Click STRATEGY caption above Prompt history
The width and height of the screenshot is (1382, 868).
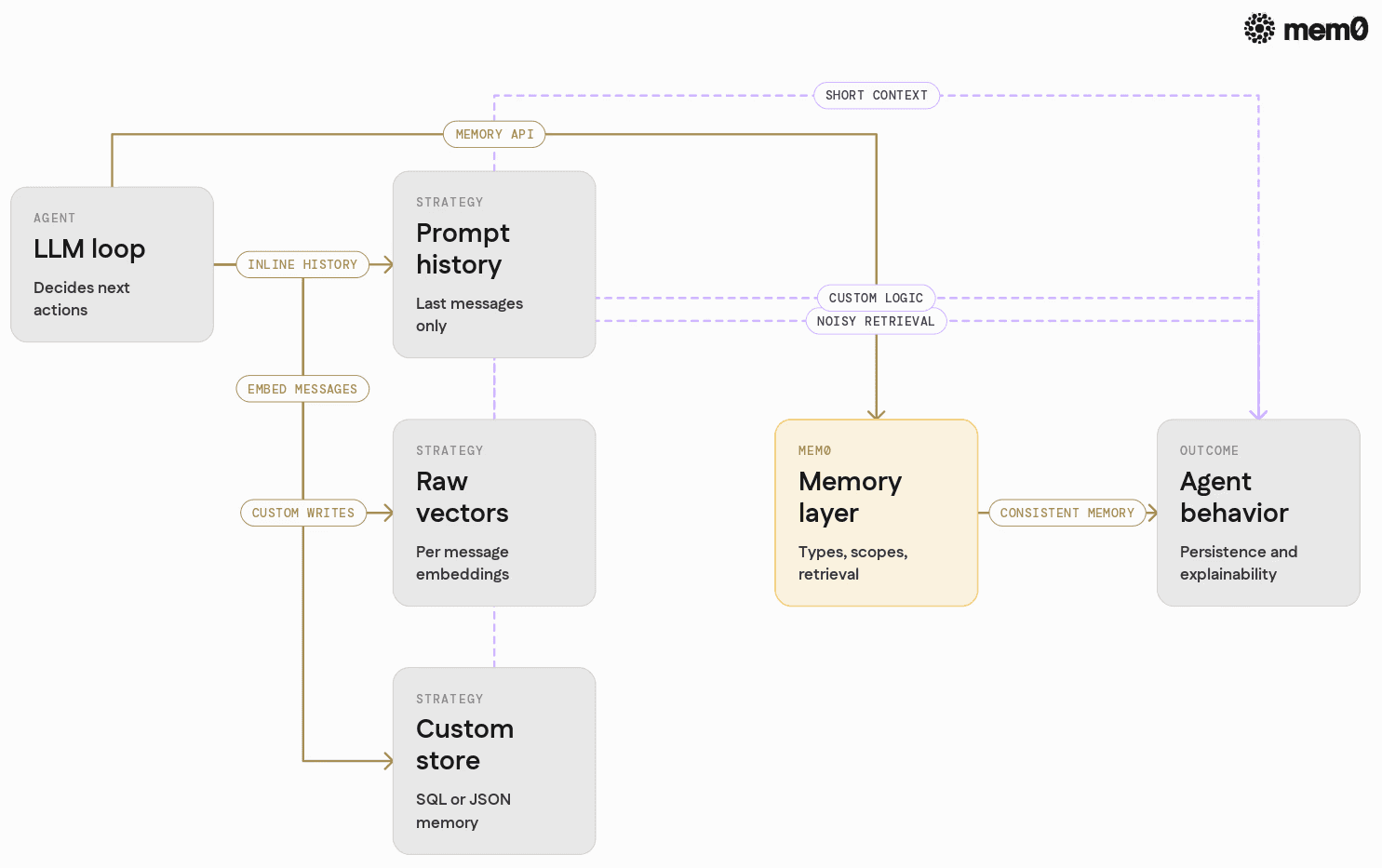coord(449,203)
